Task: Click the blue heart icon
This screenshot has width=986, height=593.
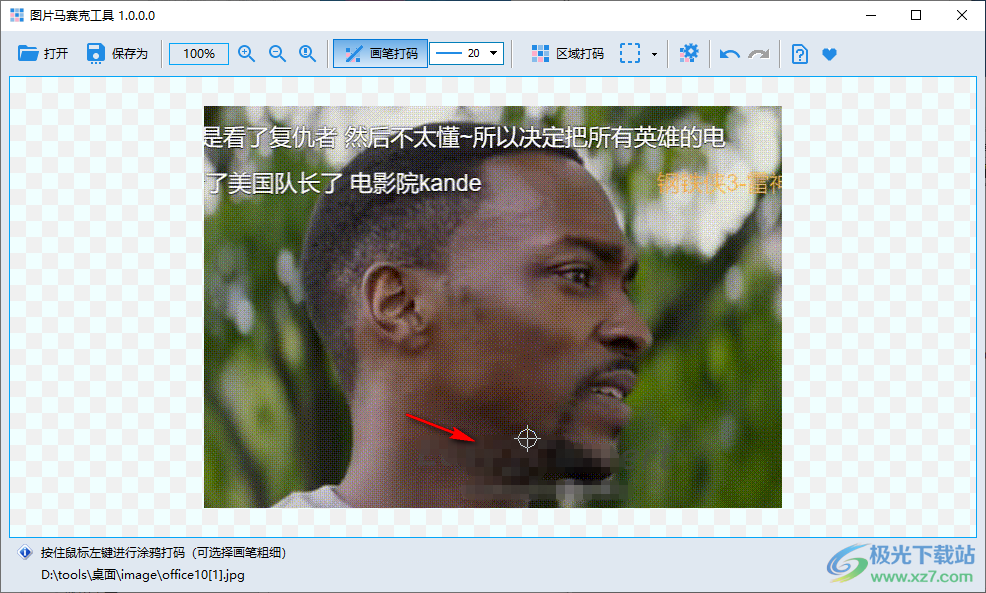Action: 829,54
